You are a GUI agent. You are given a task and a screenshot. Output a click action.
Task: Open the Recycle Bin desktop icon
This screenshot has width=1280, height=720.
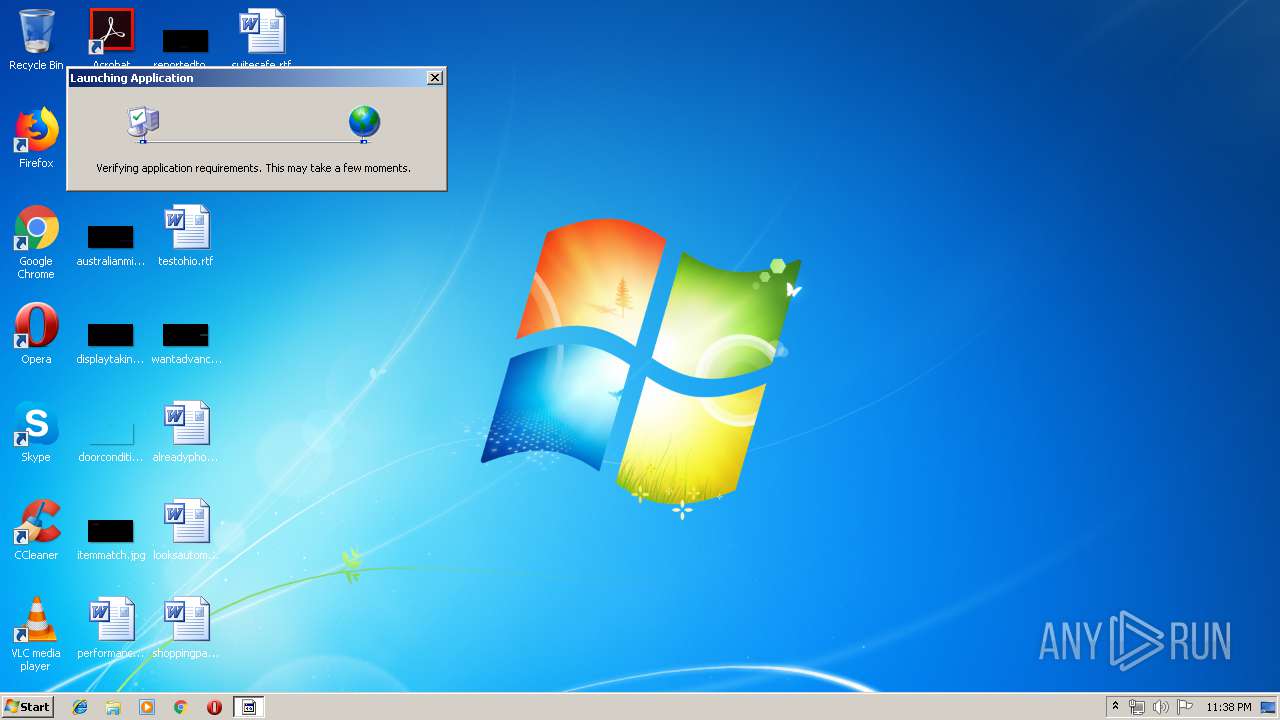(x=36, y=40)
